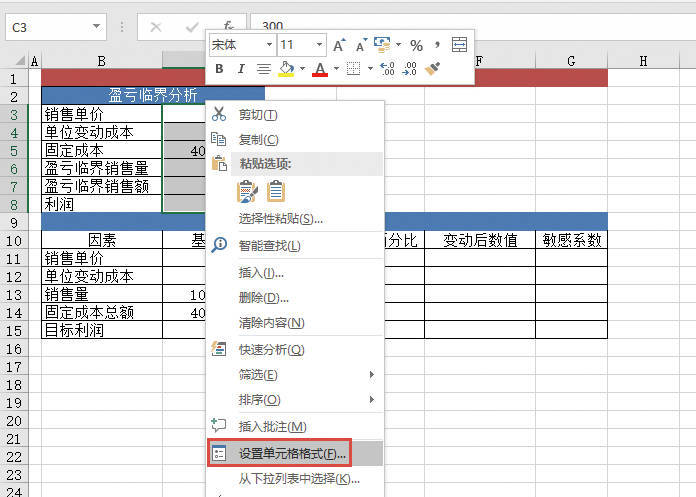696x497 pixels.
Task: Open the font size 11 dropdown
Action: 319,45
